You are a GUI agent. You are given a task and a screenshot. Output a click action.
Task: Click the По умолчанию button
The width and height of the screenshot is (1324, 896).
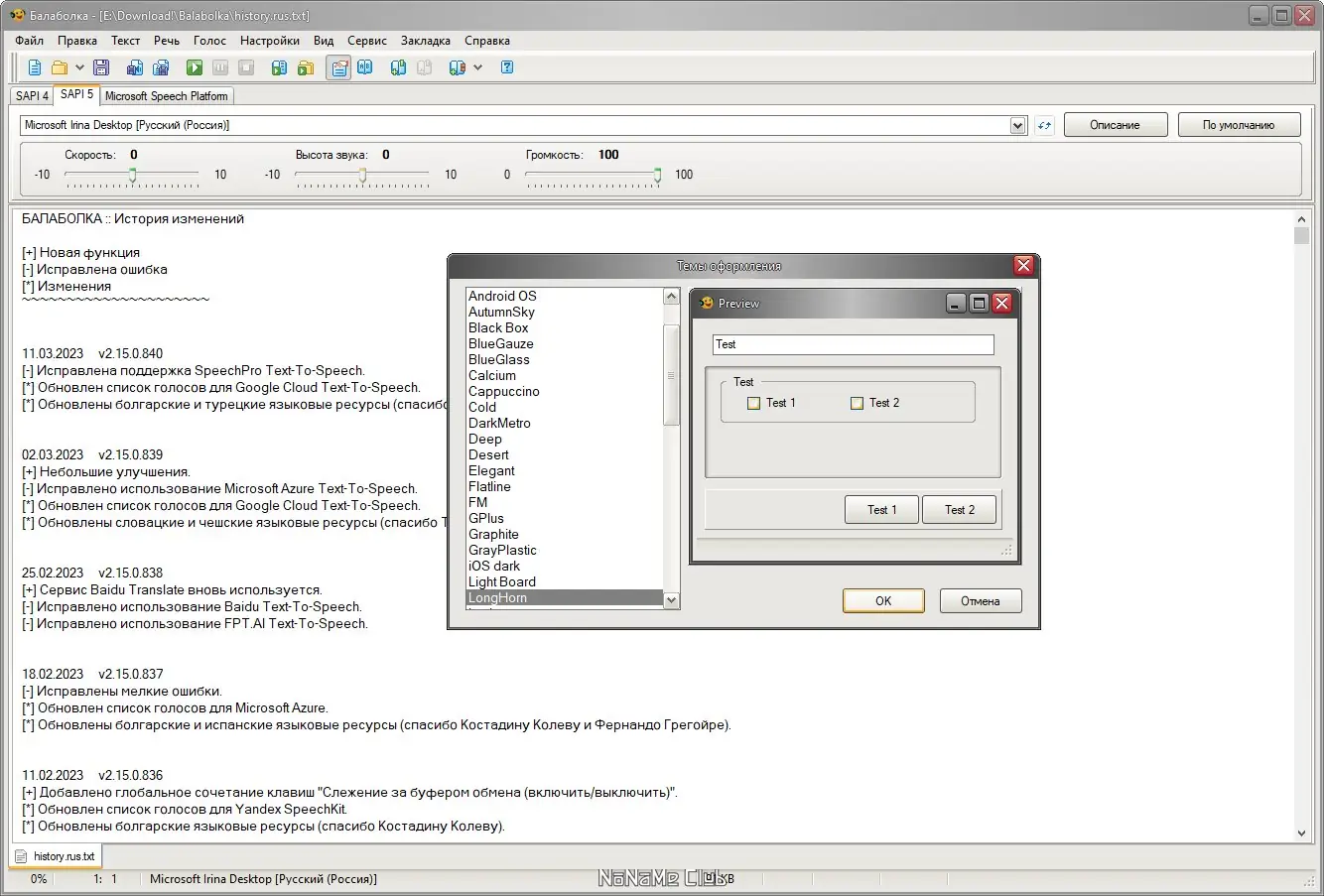pyautogui.click(x=1239, y=125)
